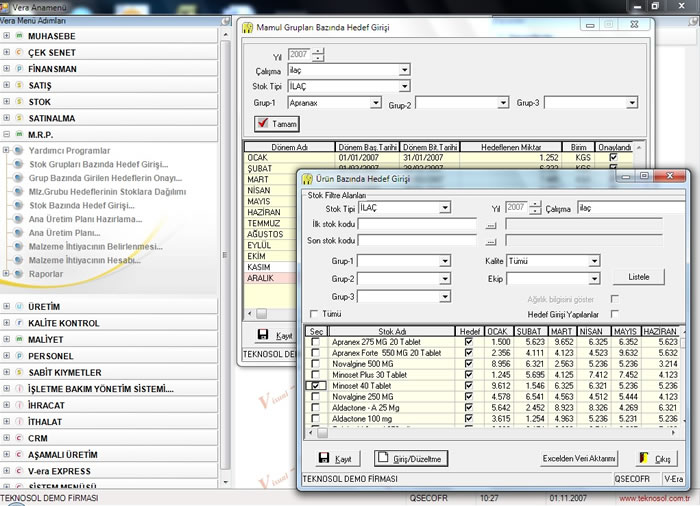
Task: Open the Stok Tipi dropdown in the Ürün Bazında window
Action: coord(445,208)
